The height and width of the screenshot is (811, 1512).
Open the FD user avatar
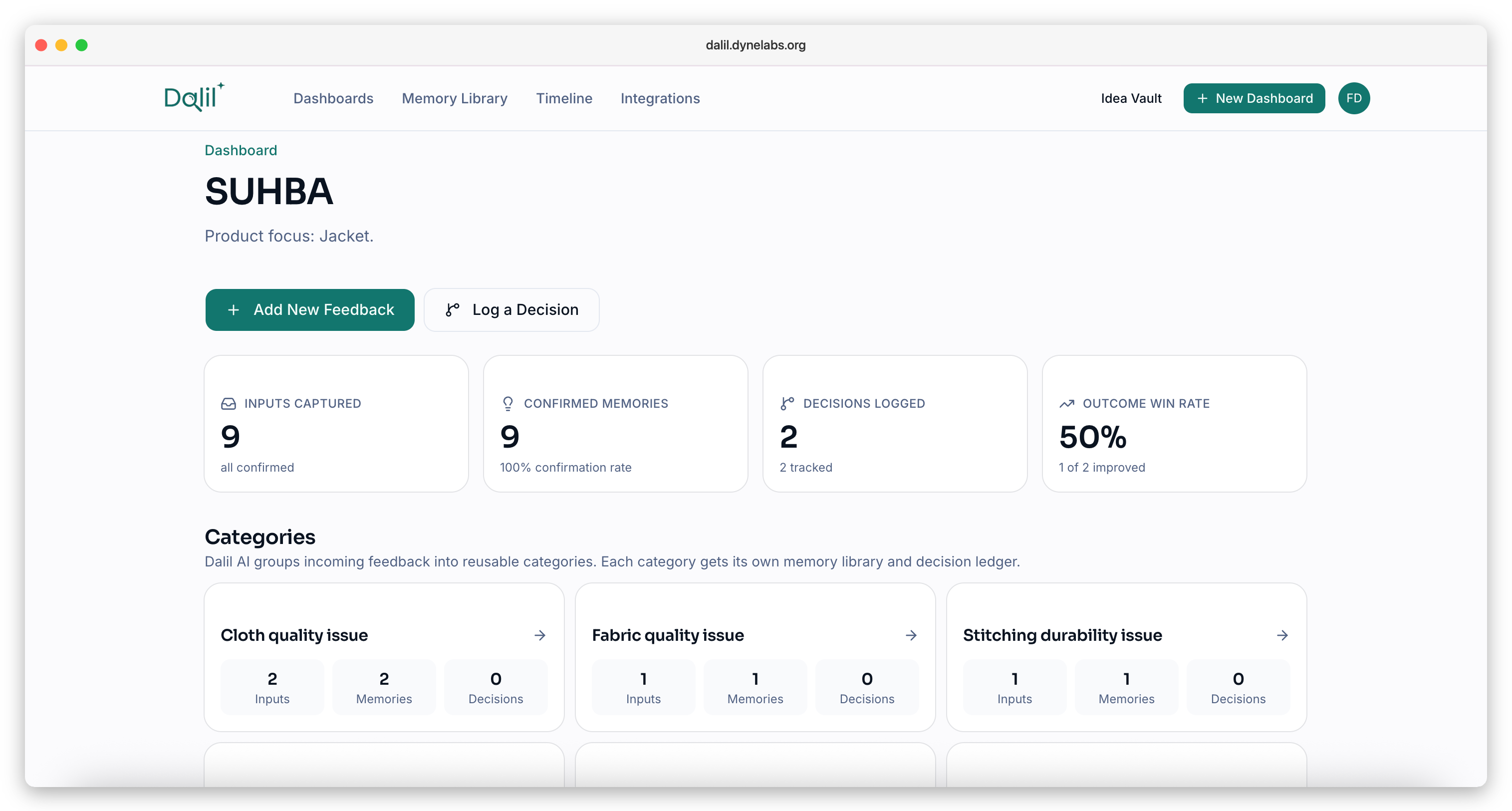click(1353, 98)
